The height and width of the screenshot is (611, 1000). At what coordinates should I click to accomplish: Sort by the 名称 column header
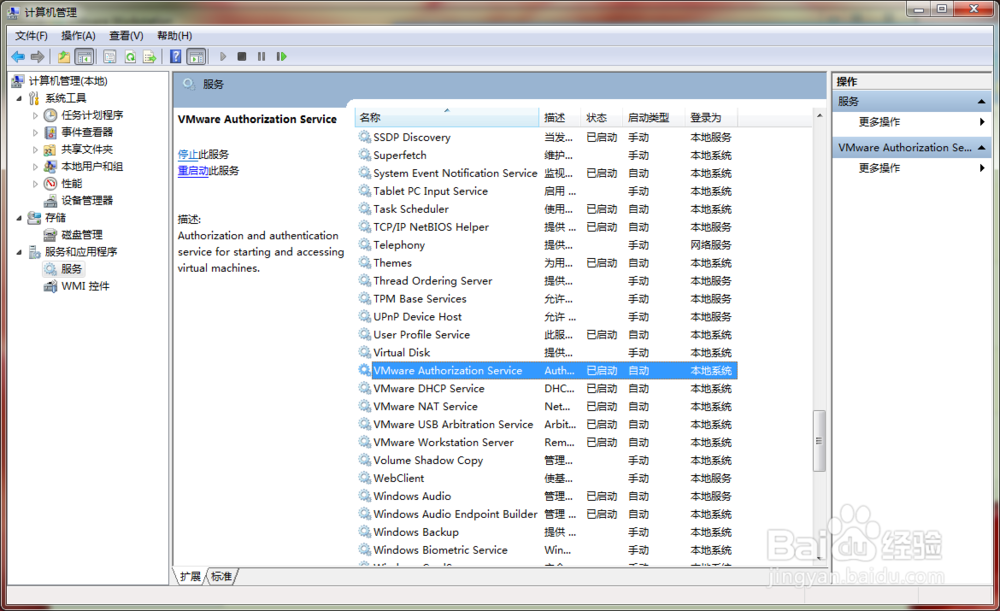pos(446,117)
